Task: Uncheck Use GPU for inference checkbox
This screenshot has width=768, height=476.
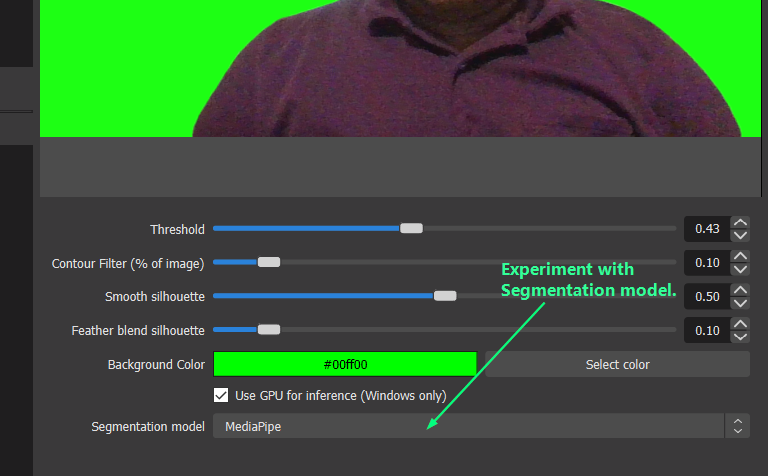Action: 221,395
